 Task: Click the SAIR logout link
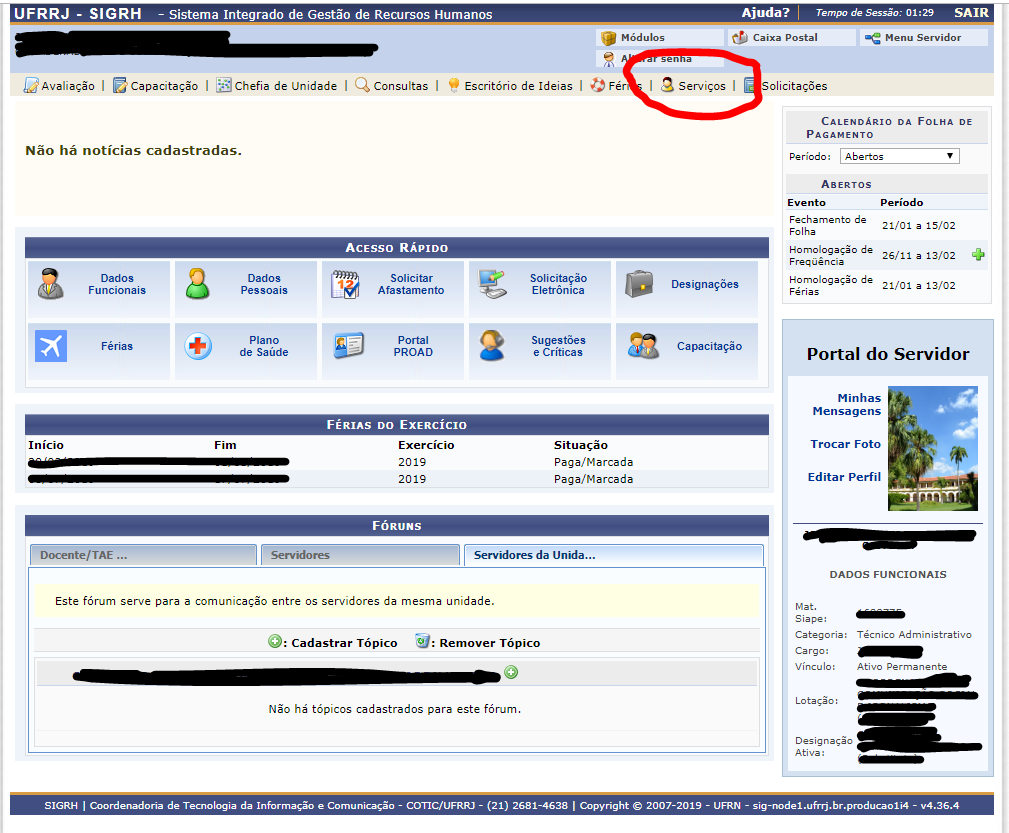[971, 13]
